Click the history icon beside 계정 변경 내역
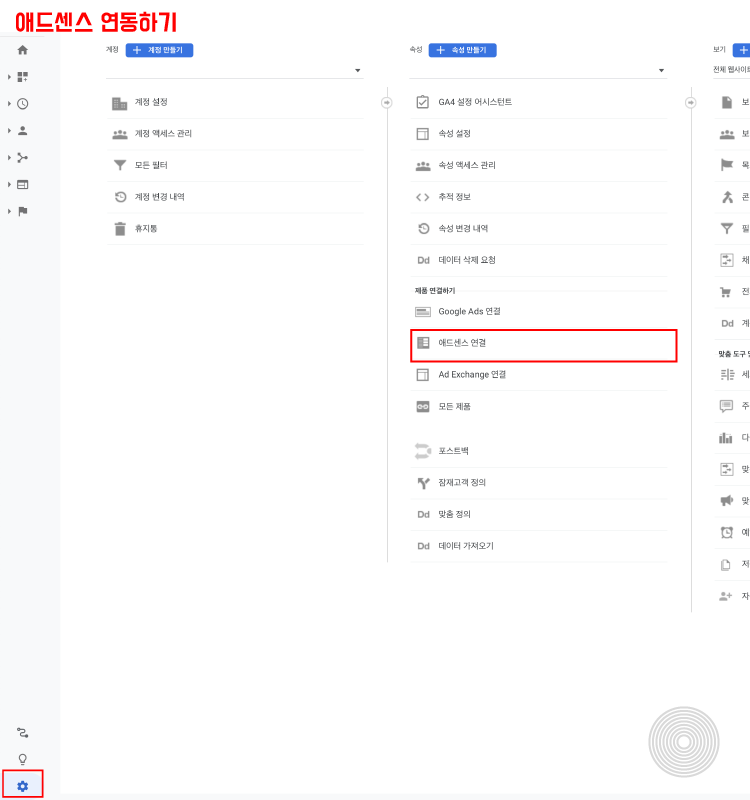The image size is (750, 800). pyautogui.click(x=120, y=197)
